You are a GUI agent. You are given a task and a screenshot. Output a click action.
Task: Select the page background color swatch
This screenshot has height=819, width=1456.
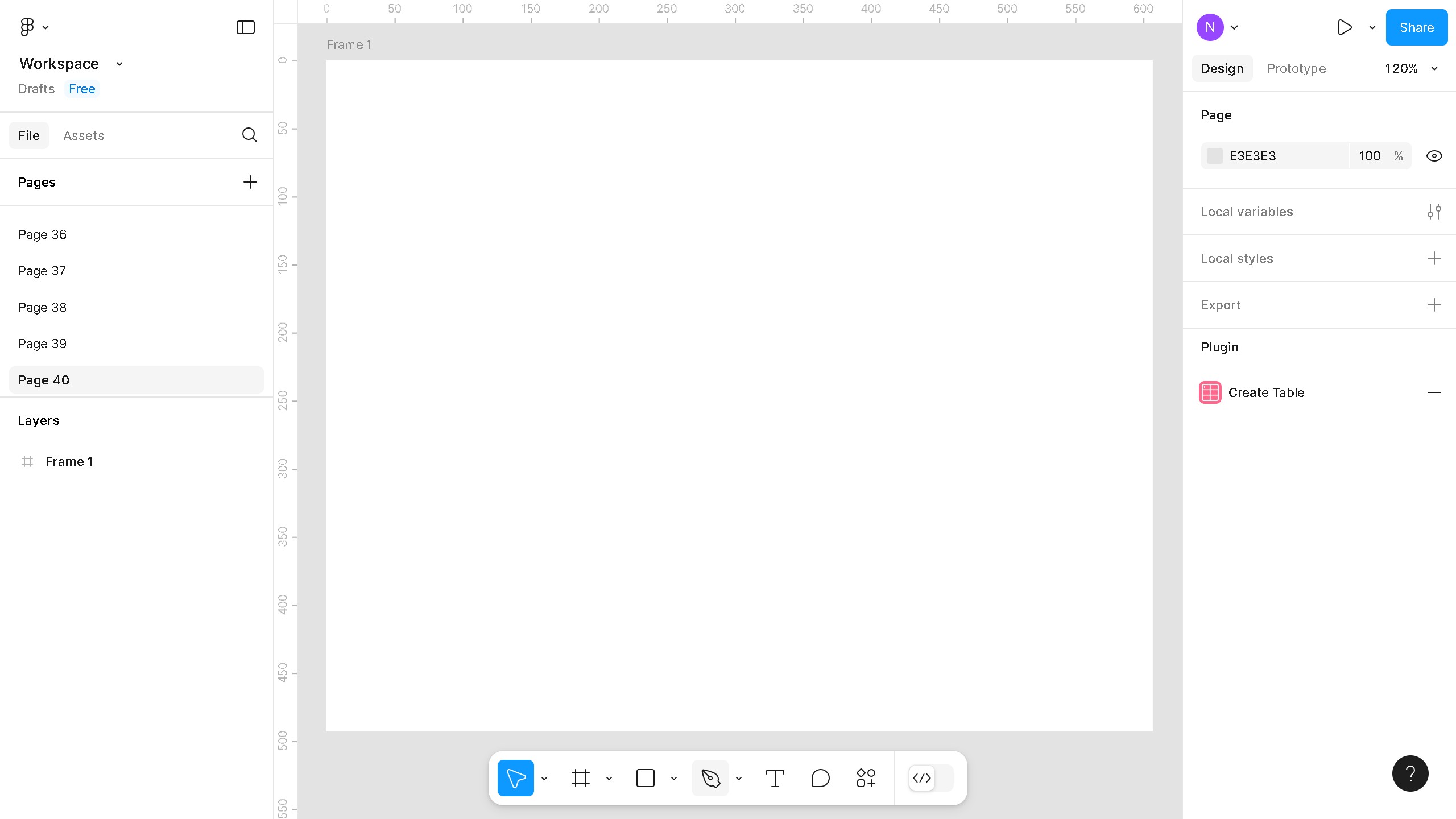[x=1215, y=155]
